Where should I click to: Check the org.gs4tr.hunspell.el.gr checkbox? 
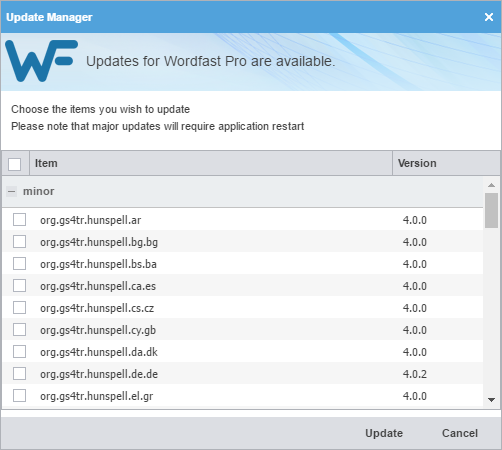point(19,396)
